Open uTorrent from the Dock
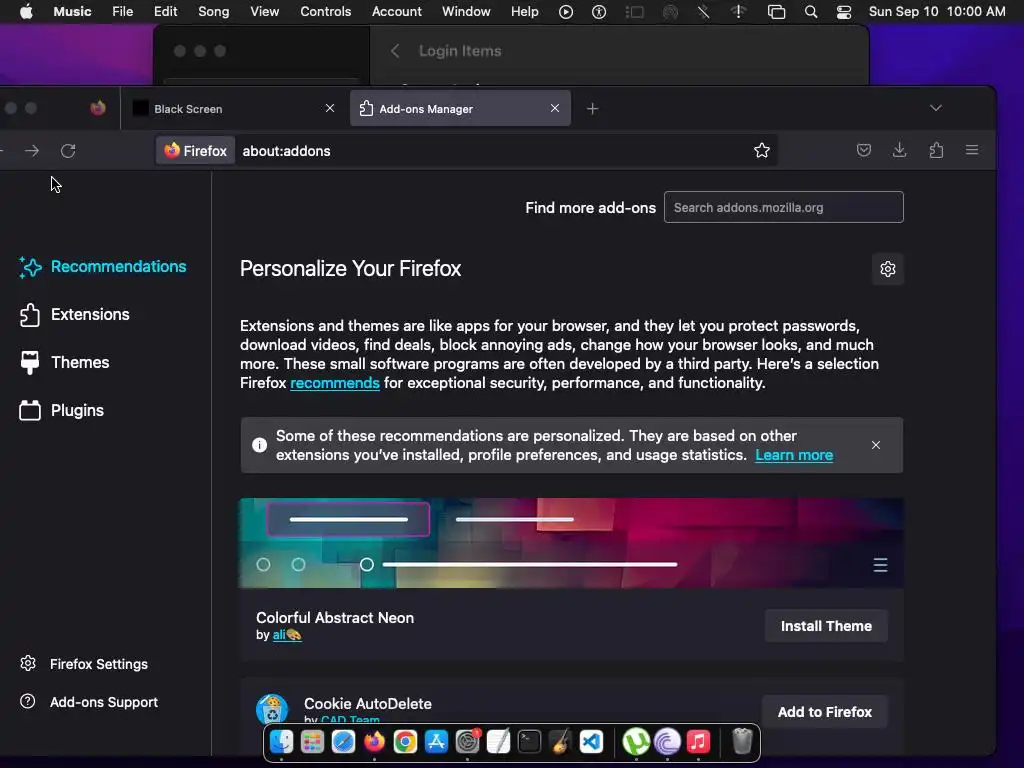 pos(635,741)
